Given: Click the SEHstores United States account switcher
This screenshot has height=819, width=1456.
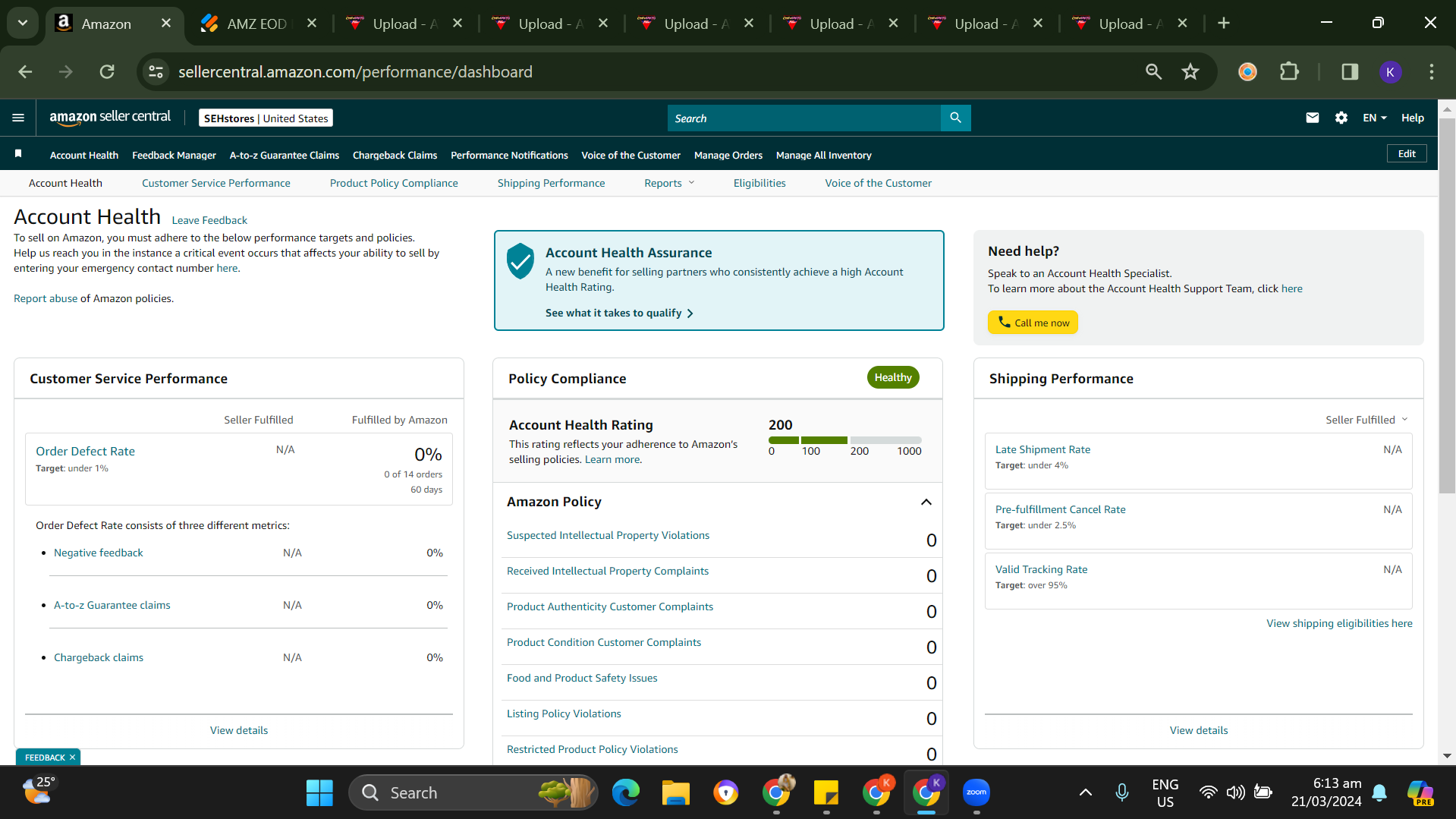Looking at the screenshot, I should click(266, 118).
